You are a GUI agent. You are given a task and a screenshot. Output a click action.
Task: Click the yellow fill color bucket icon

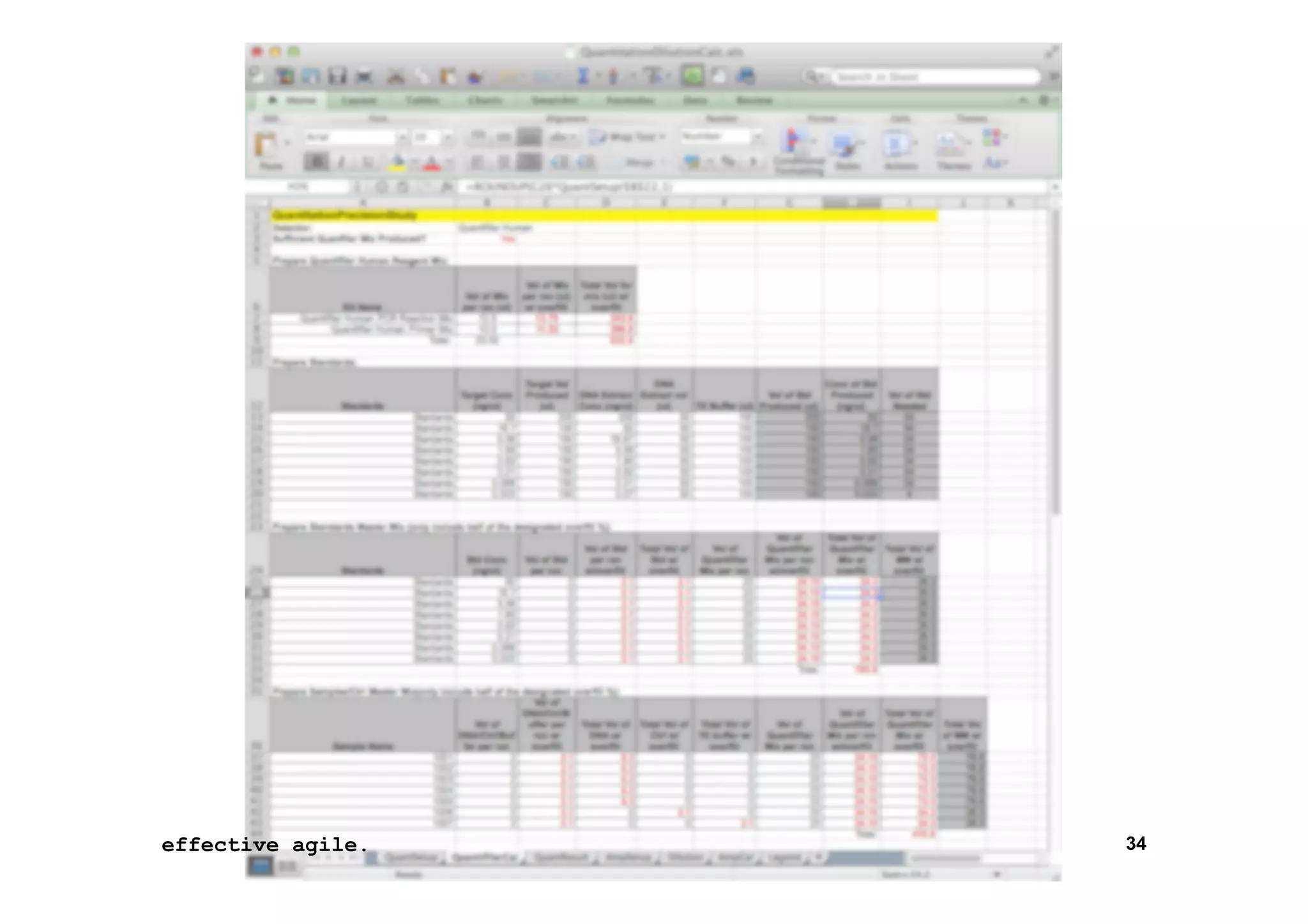pyautogui.click(x=397, y=163)
